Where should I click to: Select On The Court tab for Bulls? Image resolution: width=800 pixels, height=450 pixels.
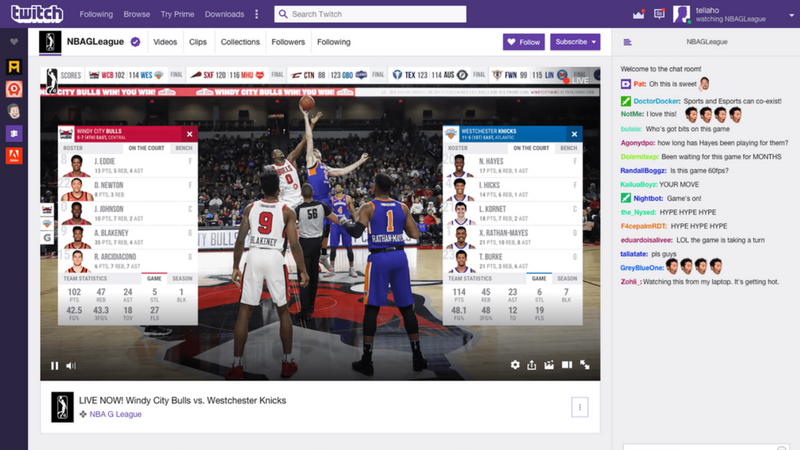[x=146, y=148]
